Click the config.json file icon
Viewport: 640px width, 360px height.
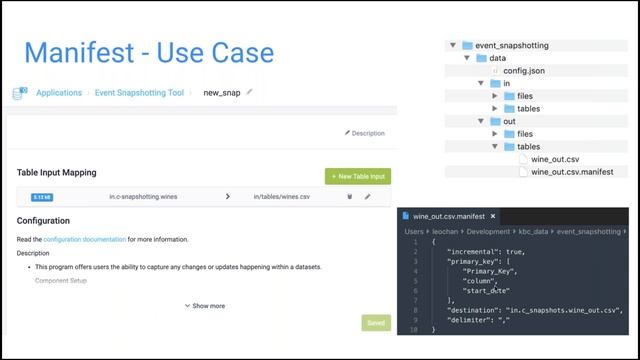click(x=495, y=71)
